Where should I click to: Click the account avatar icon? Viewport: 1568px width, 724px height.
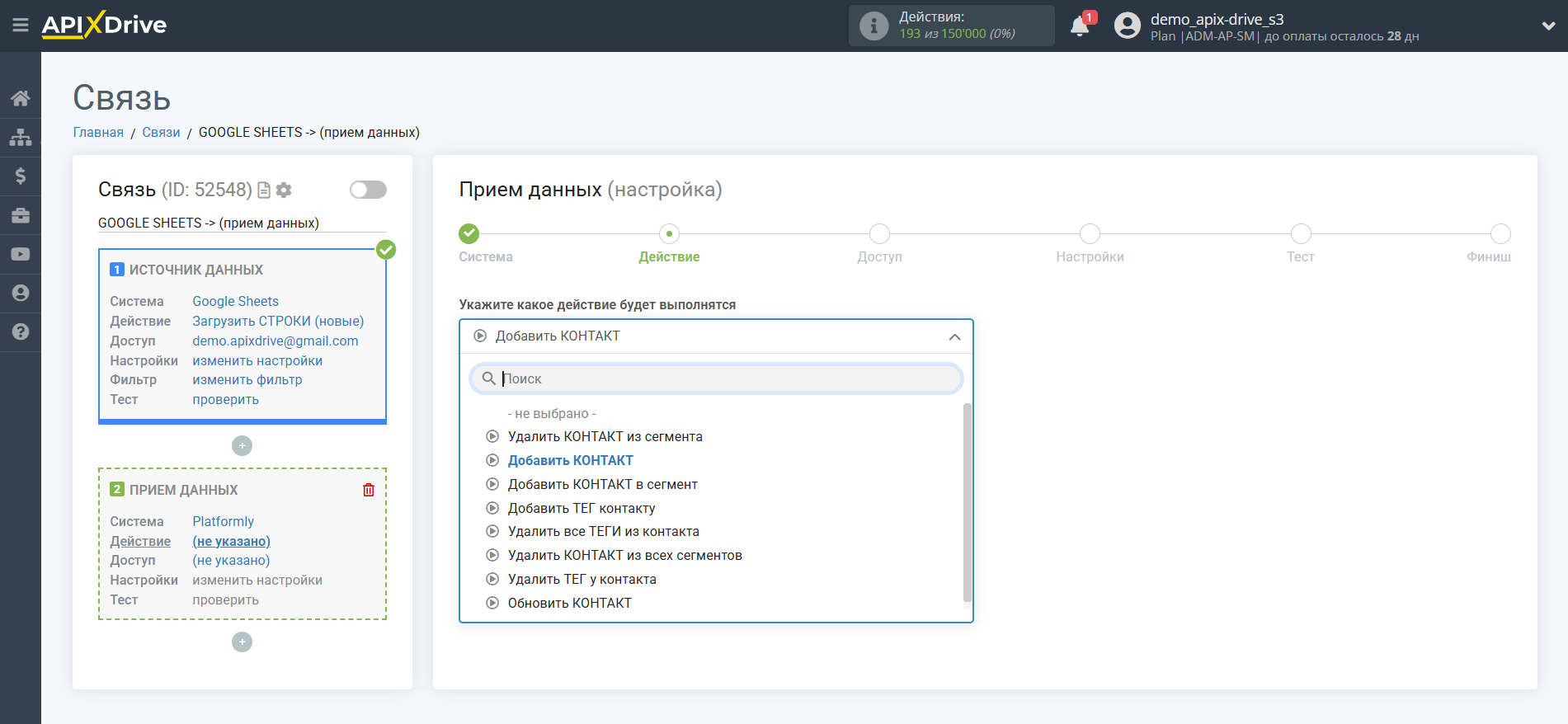pos(1128,26)
